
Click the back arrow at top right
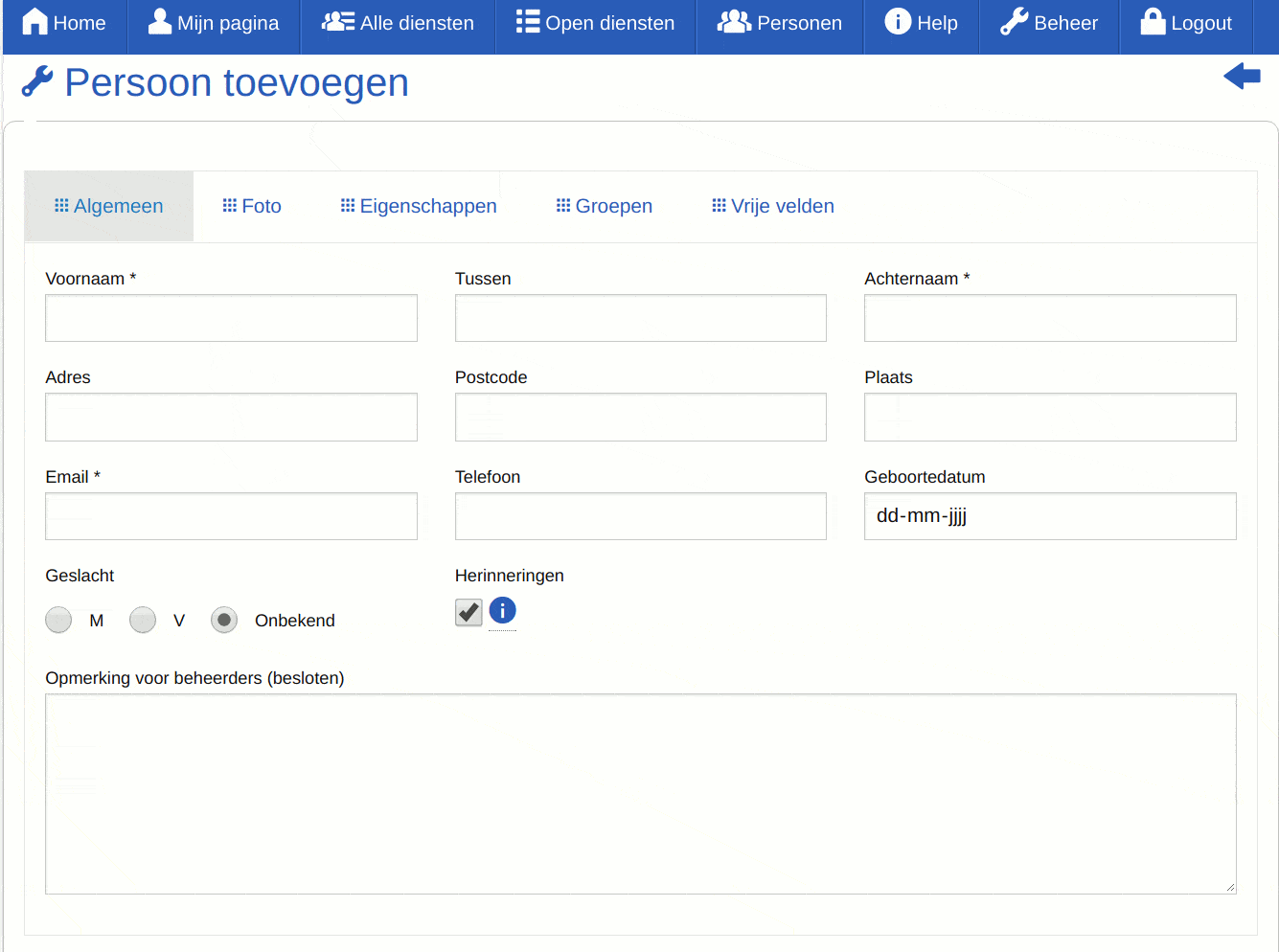tap(1242, 77)
